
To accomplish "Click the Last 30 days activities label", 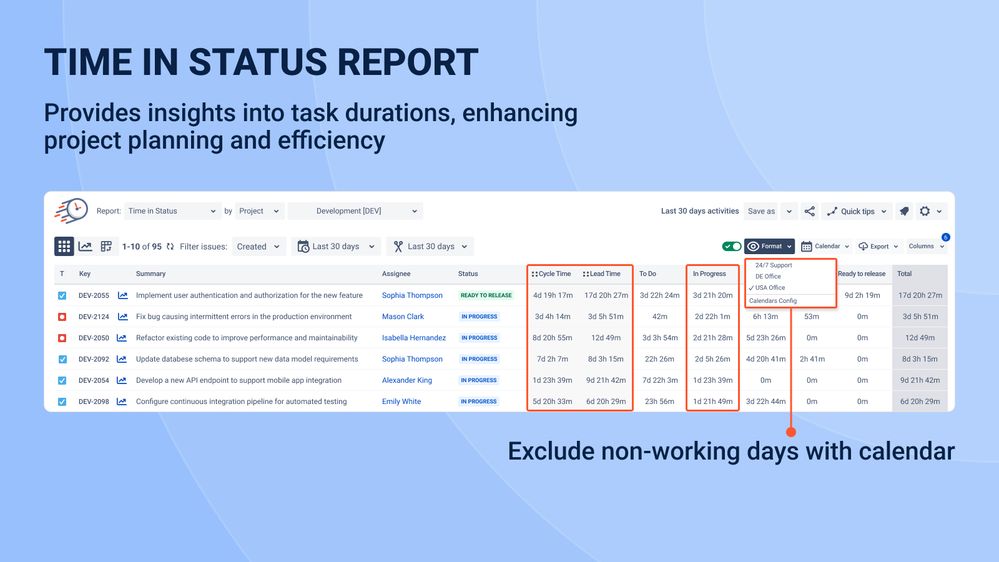I will 700,211.
